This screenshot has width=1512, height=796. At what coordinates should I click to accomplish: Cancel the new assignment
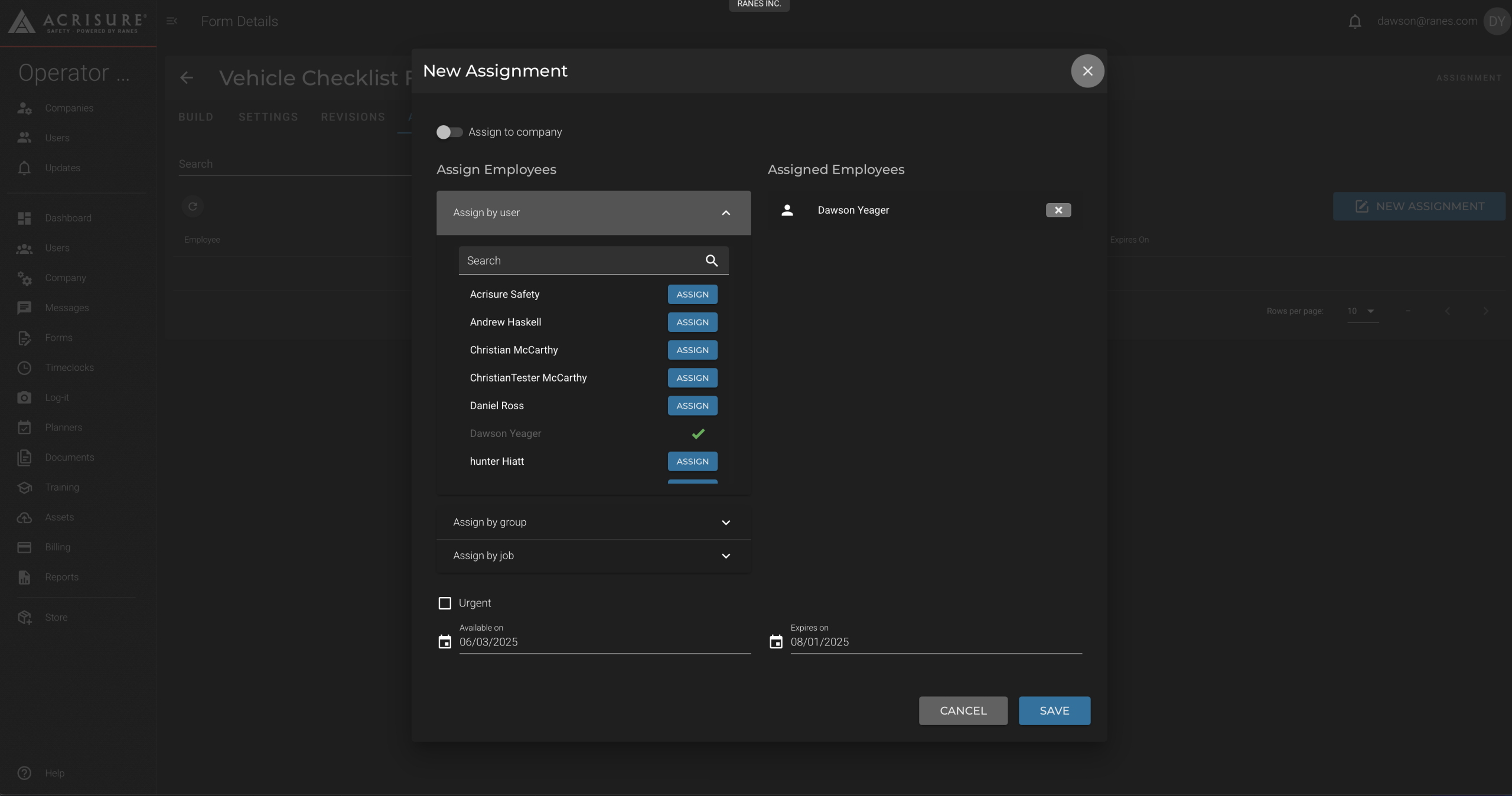[x=963, y=710]
